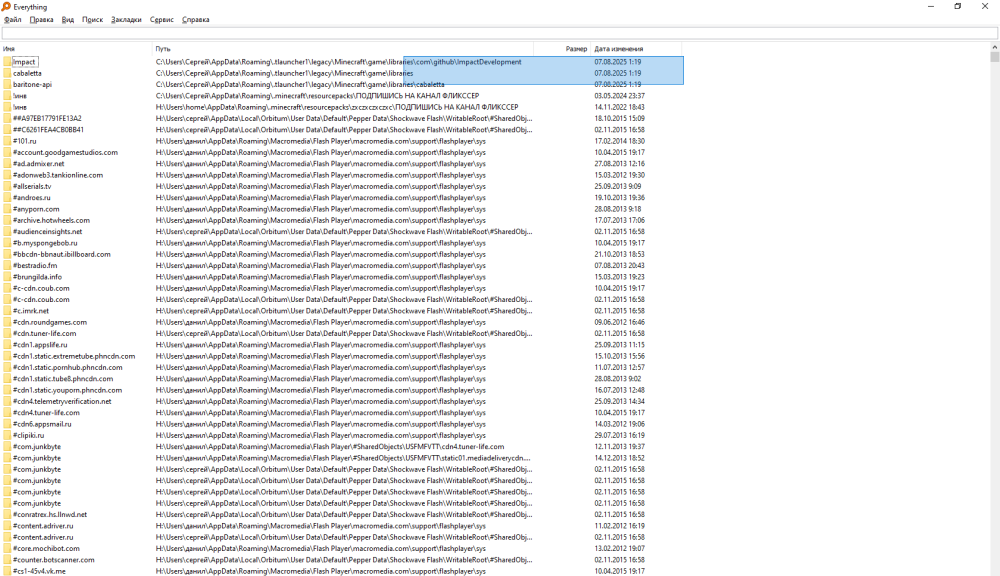Viewport: 1000px width, 576px height.
Task: Click folder icon next to cabaletta
Action: (7, 73)
